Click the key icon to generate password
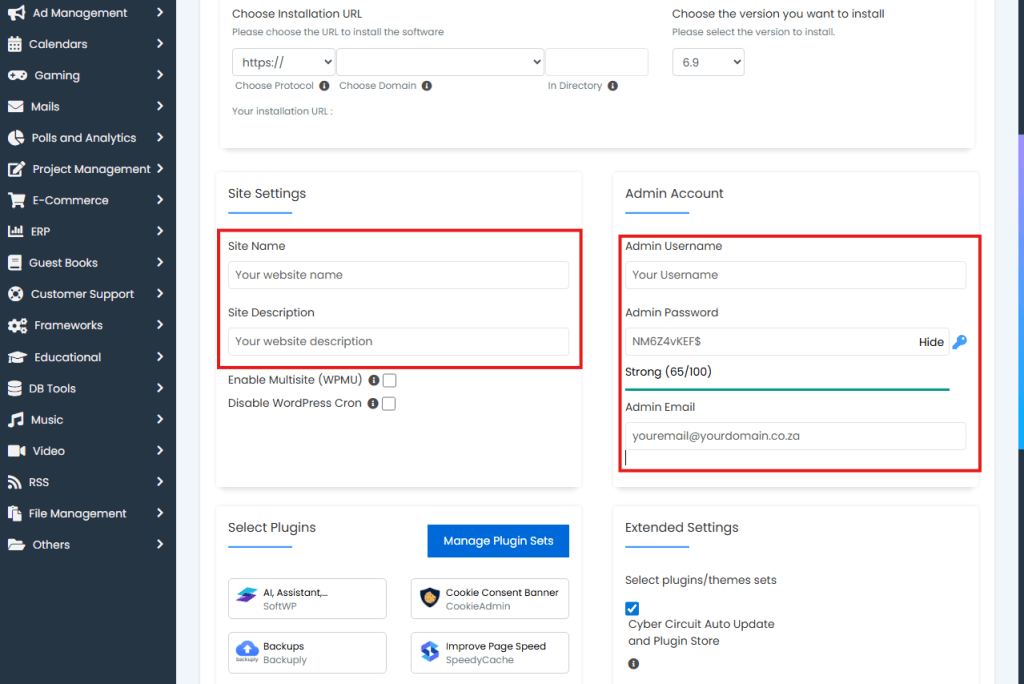Screen dimensions: 1024x684 pos(959,342)
